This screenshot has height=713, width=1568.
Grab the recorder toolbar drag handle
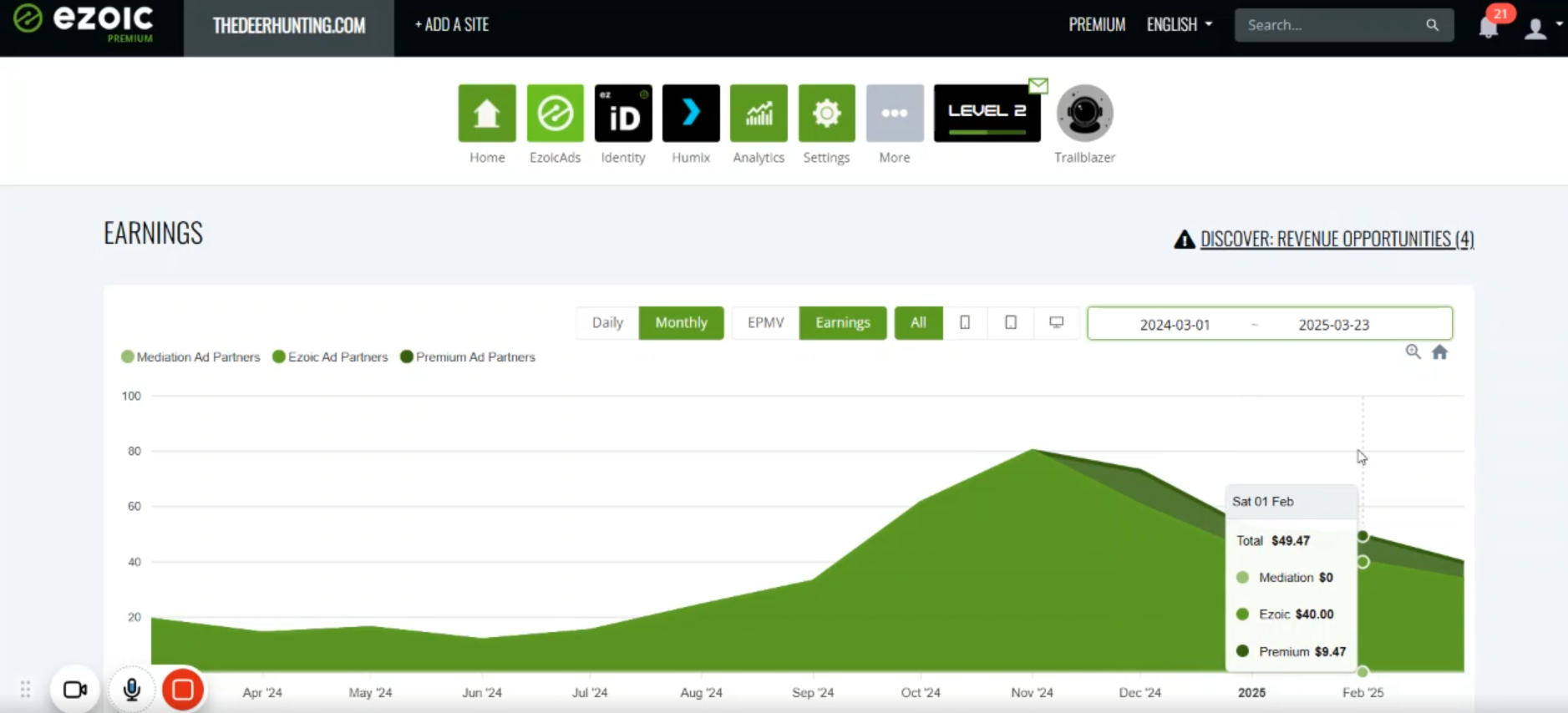coord(25,690)
